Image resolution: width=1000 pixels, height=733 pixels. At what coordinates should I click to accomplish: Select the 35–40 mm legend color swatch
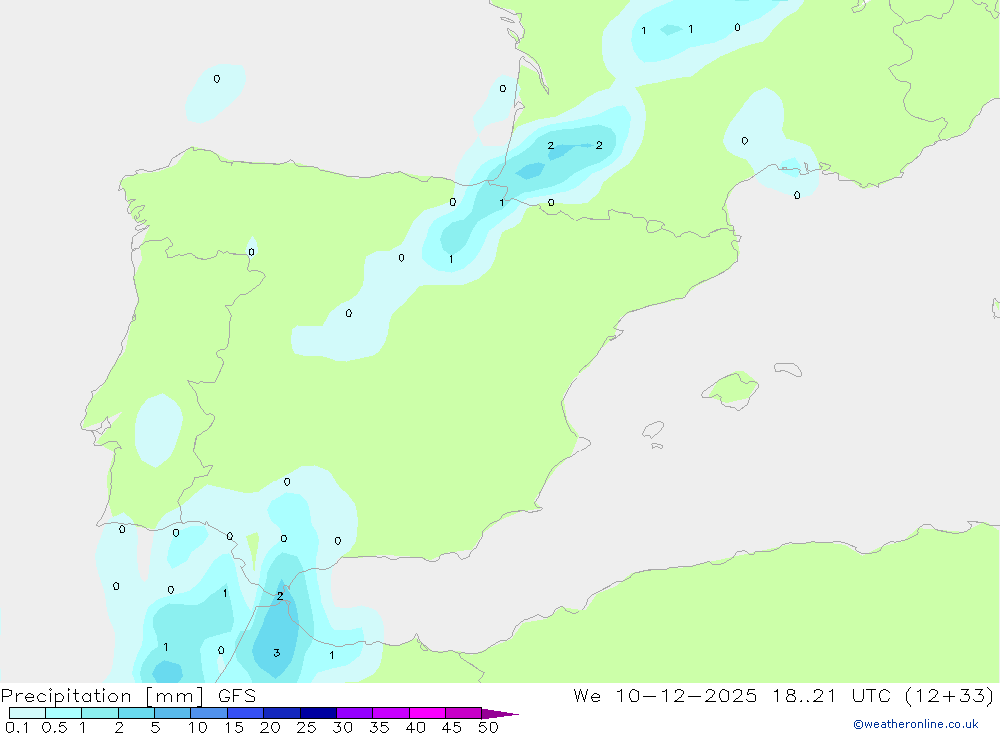[391, 713]
